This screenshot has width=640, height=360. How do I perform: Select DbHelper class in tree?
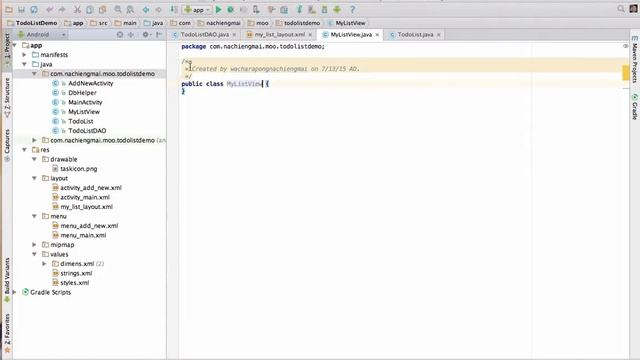82,93
